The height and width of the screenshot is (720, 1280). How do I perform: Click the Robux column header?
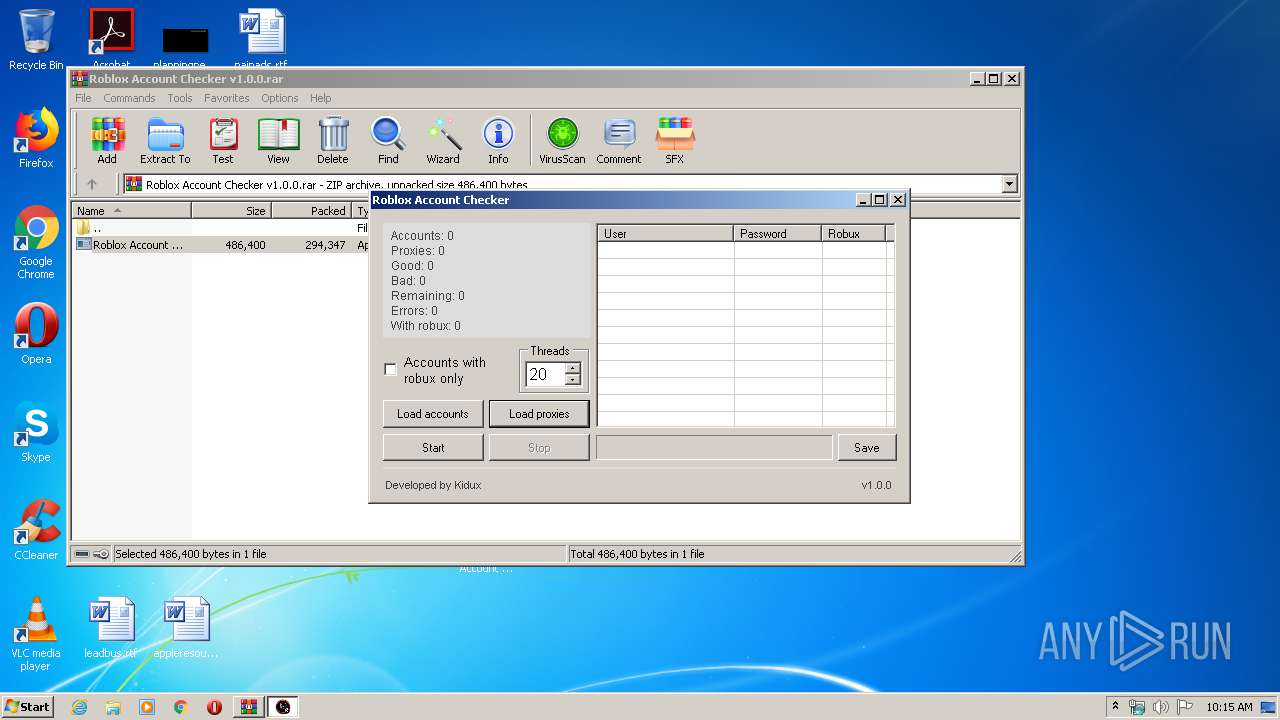854,234
